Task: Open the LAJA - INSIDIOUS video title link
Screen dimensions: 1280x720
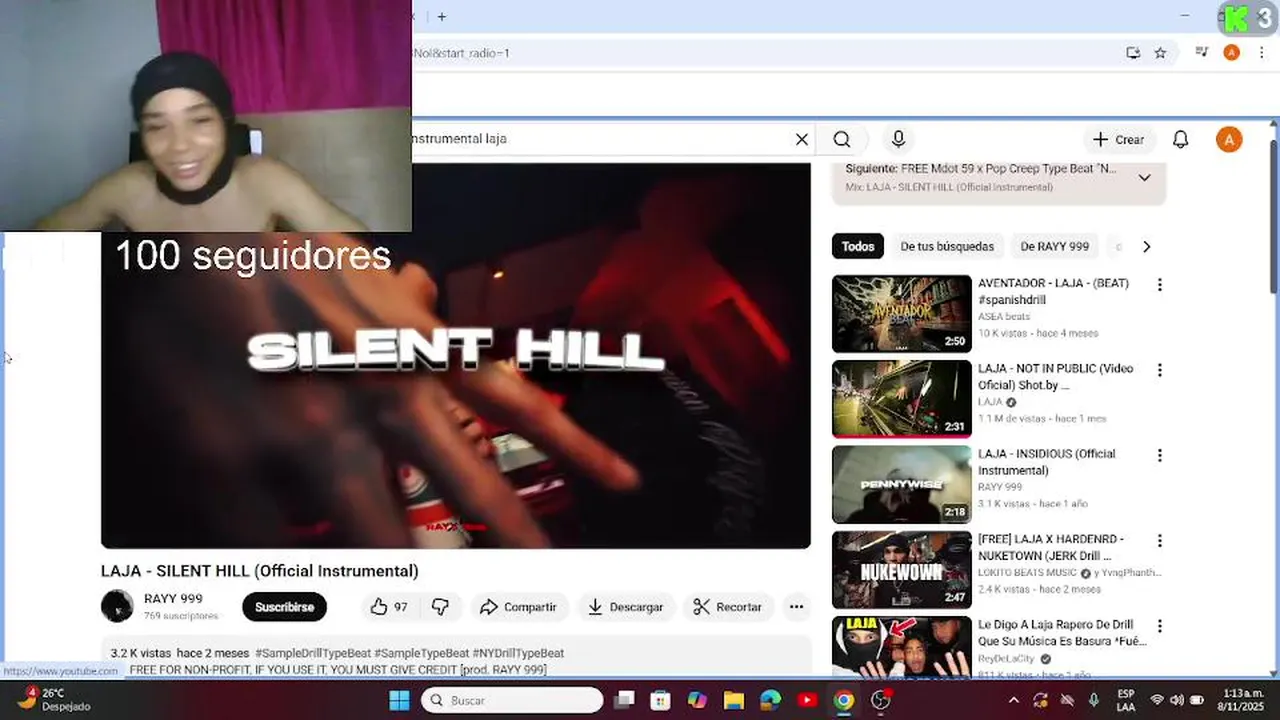Action: pos(1046,462)
